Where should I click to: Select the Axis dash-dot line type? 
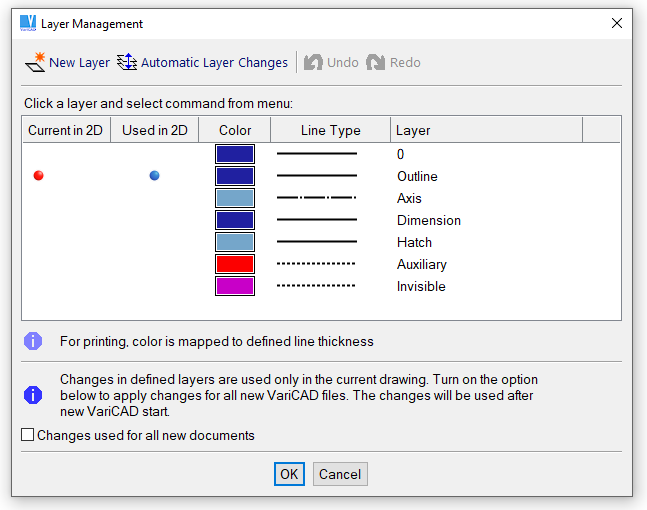pos(316,198)
